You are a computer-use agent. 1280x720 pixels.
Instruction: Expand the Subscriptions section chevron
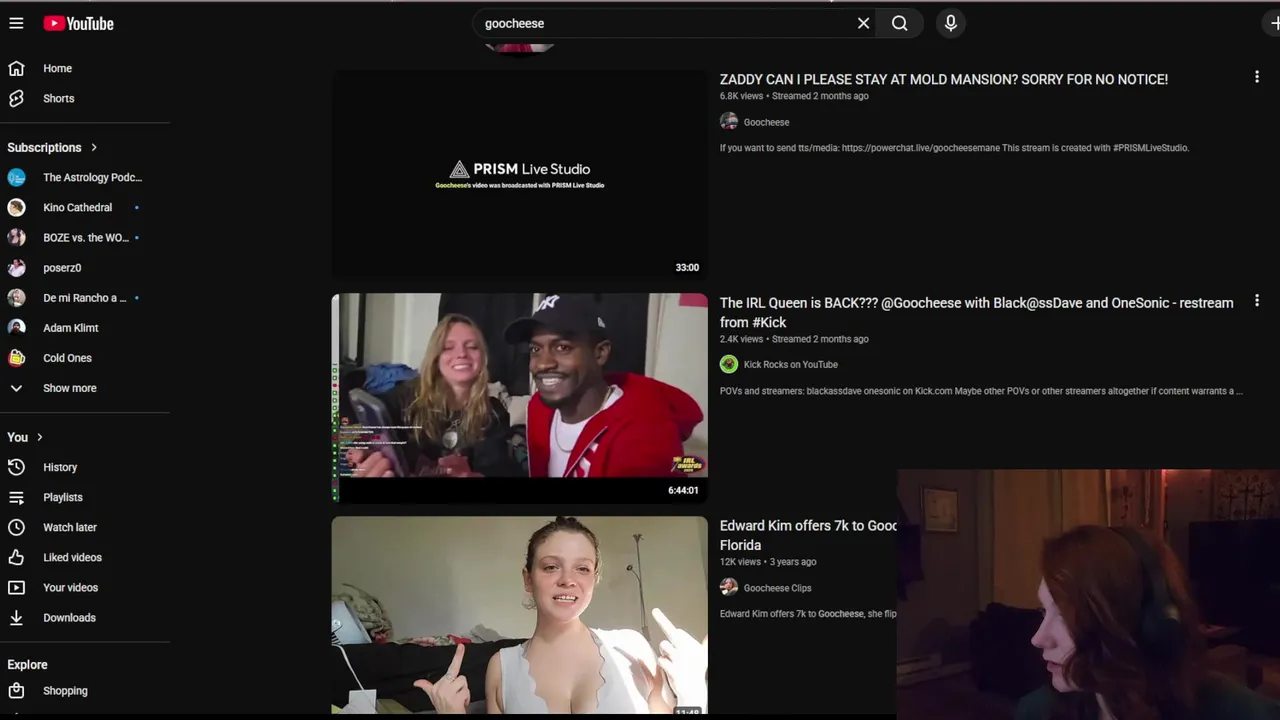click(x=94, y=147)
